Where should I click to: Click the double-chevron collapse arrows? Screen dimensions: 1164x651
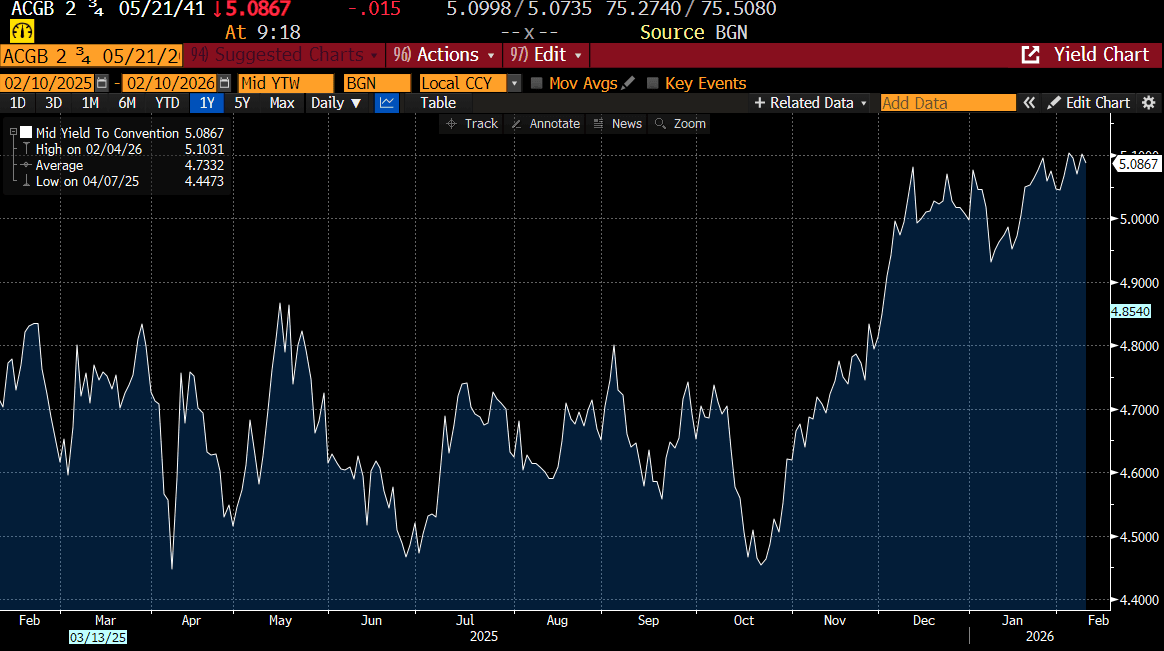(x=1028, y=103)
